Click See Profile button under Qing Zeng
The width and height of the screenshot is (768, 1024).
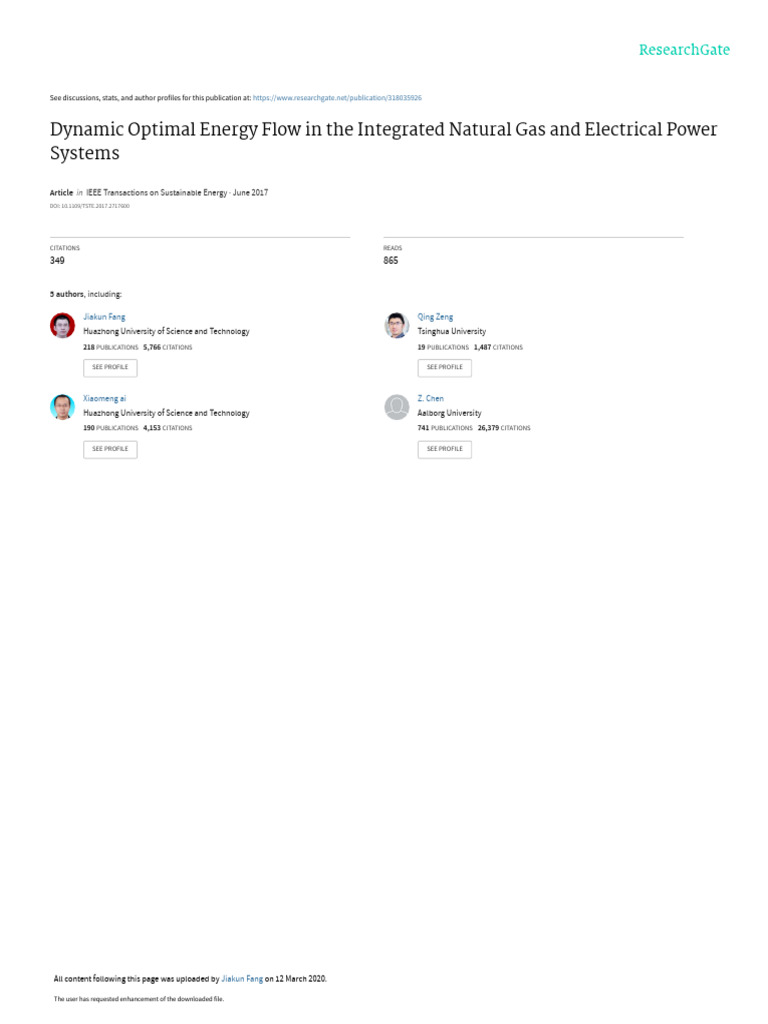point(445,368)
